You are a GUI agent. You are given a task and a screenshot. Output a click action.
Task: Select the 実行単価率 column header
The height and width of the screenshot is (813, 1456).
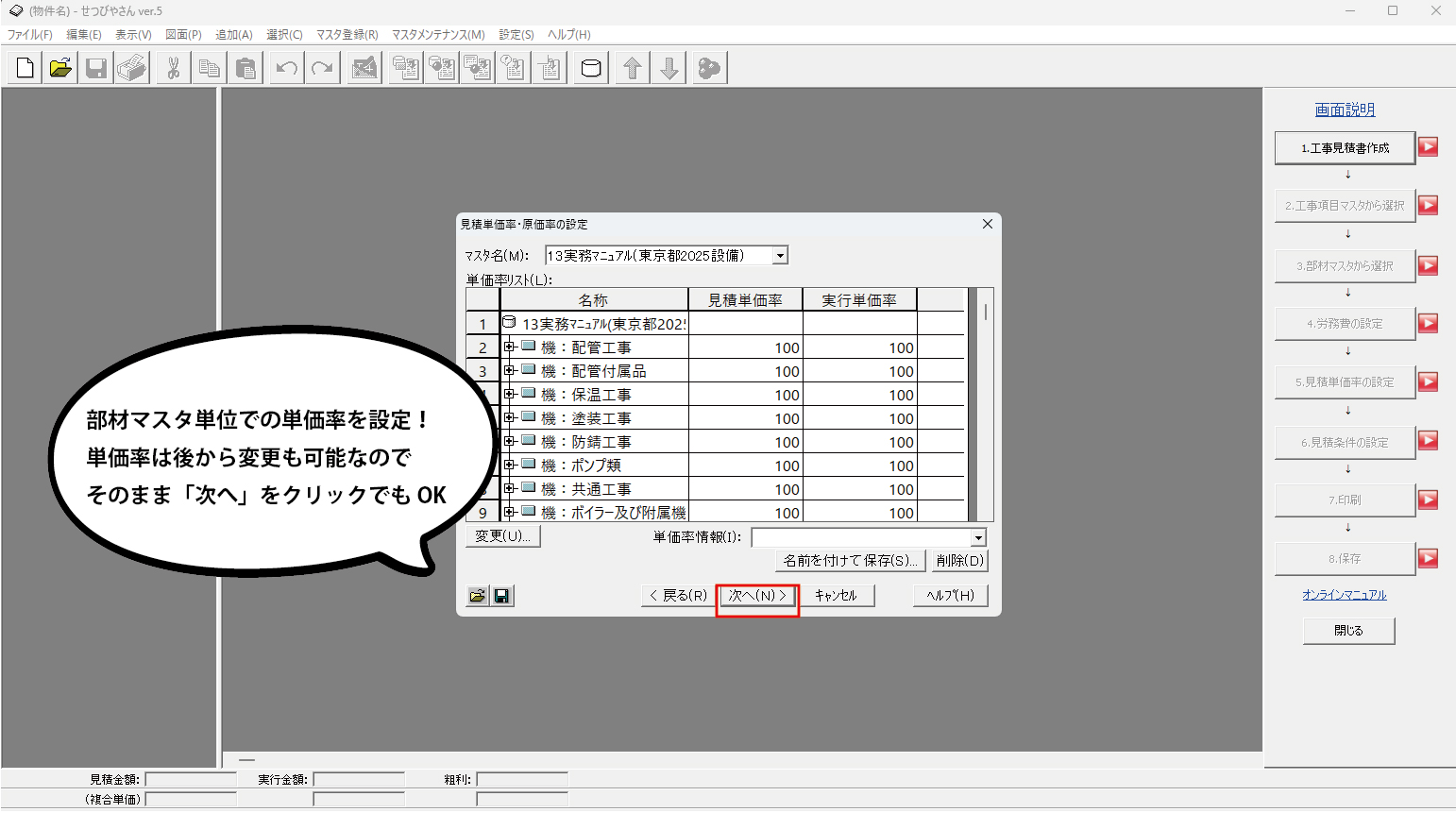coord(859,300)
